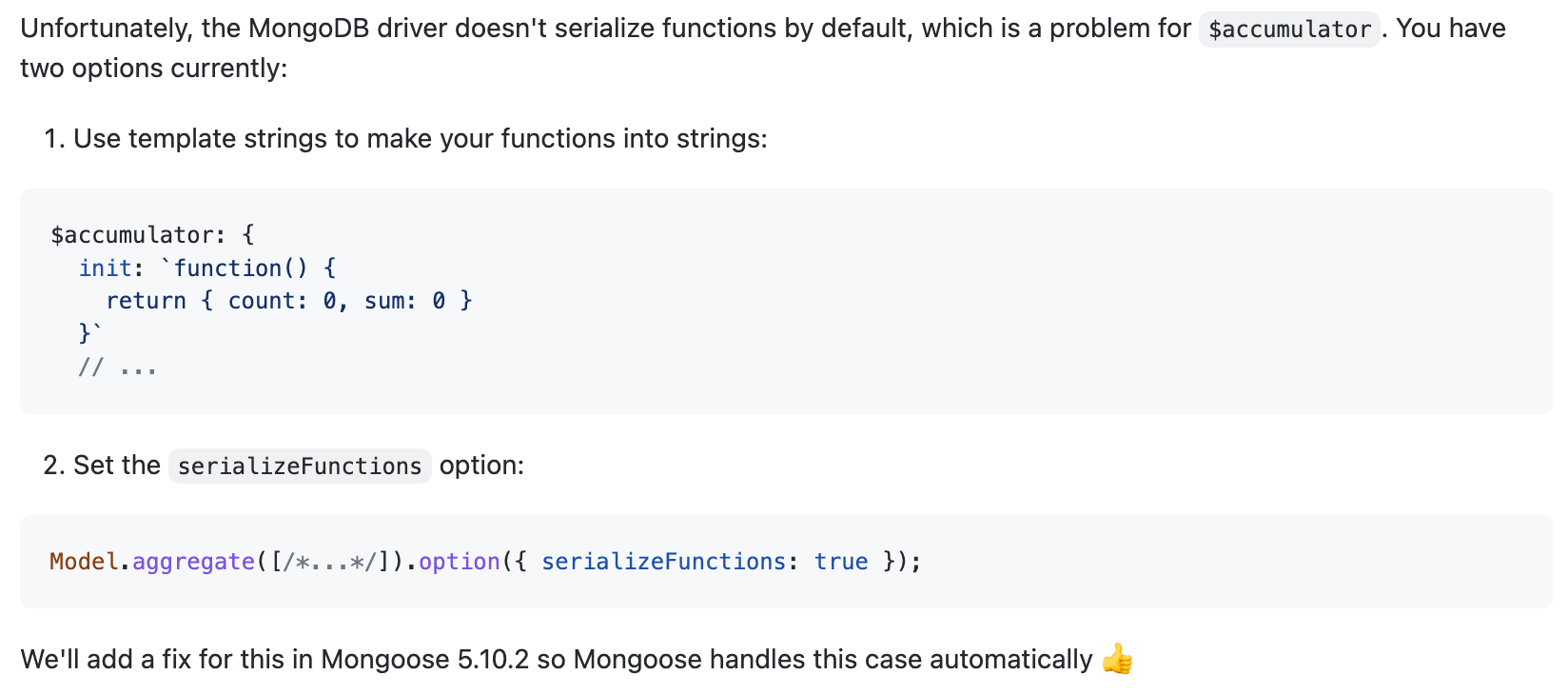This screenshot has height=695, width=1568.
Task: Click the inline $accumulator code tag
Action: pos(1289,30)
